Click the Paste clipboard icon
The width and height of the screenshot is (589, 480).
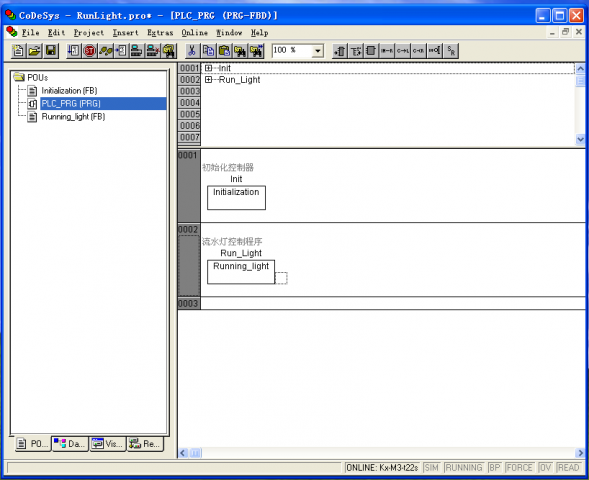(224, 51)
